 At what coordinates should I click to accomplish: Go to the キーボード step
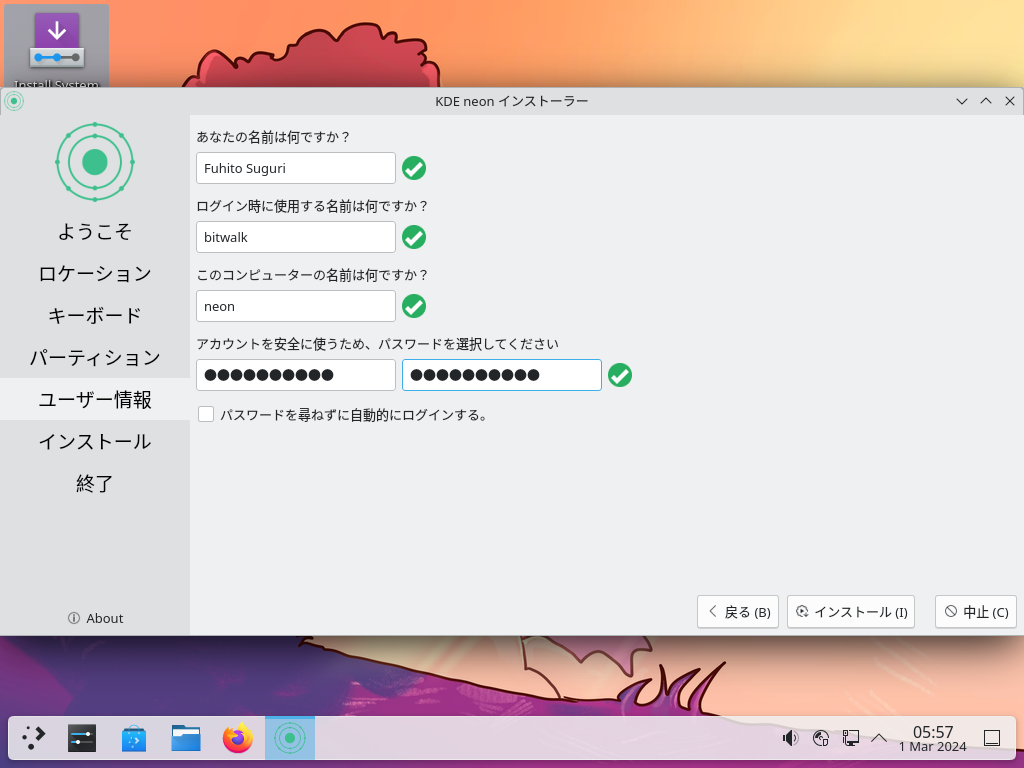pyautogui.click(x=95, y=315)
